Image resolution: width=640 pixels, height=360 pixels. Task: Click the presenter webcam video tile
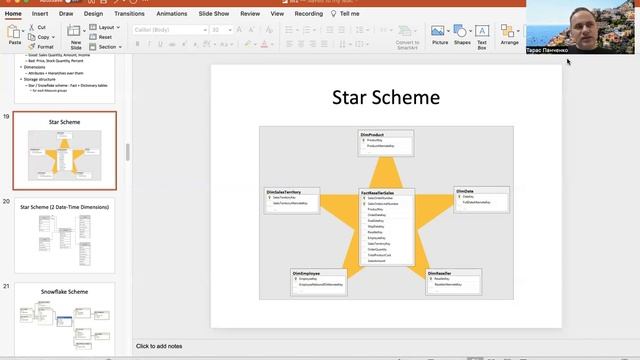580,27
